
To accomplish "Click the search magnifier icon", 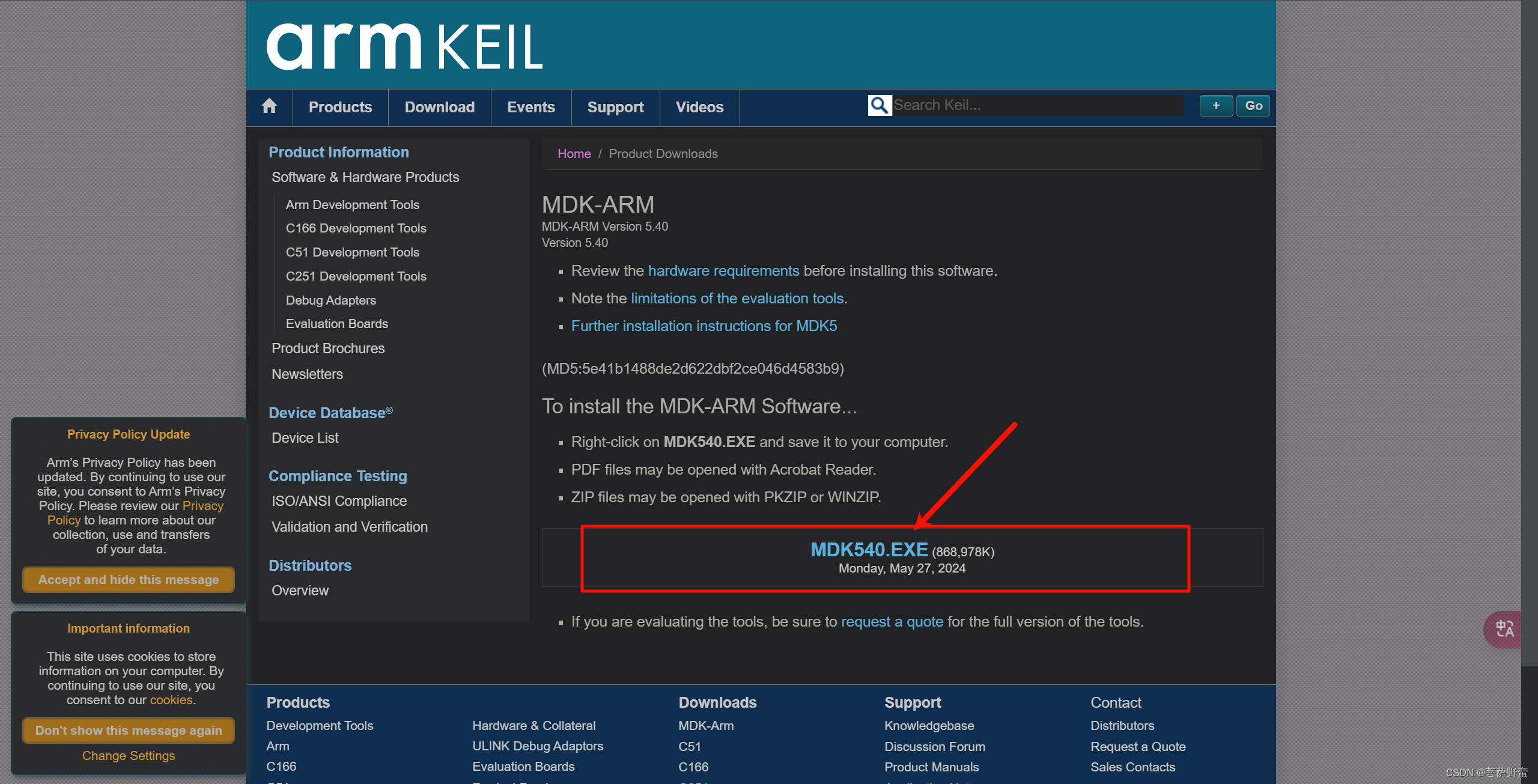I will (880, 105).
